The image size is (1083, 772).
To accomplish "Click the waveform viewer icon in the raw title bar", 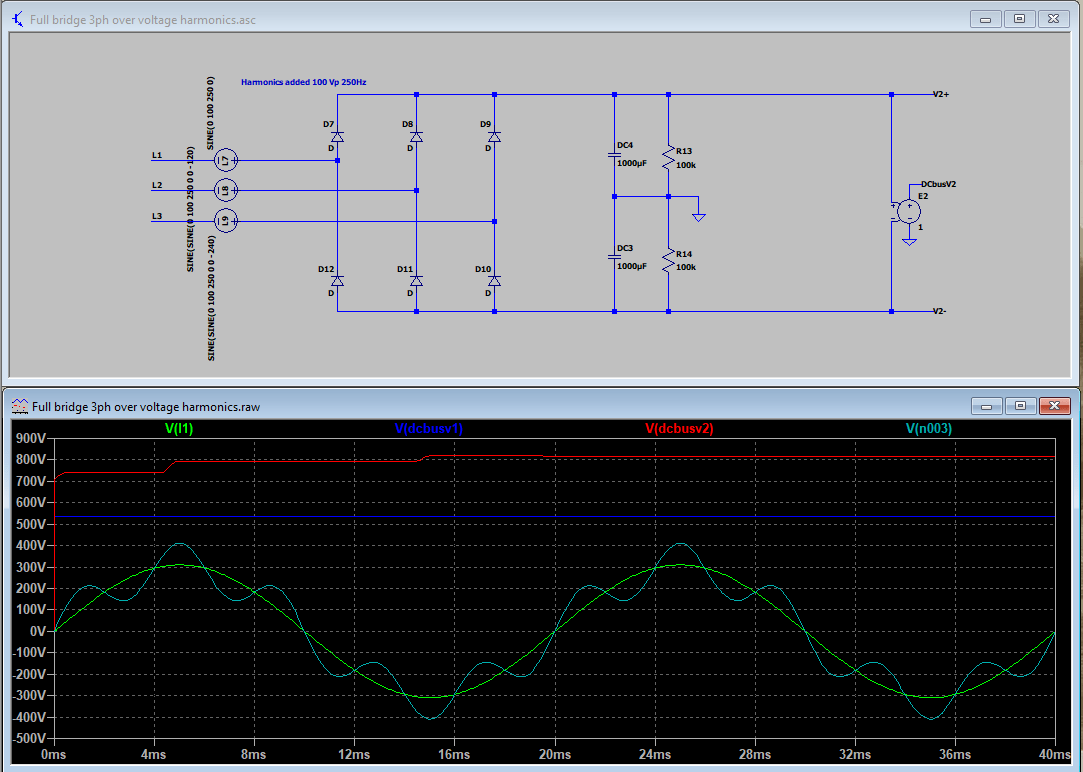I will 18,406.
